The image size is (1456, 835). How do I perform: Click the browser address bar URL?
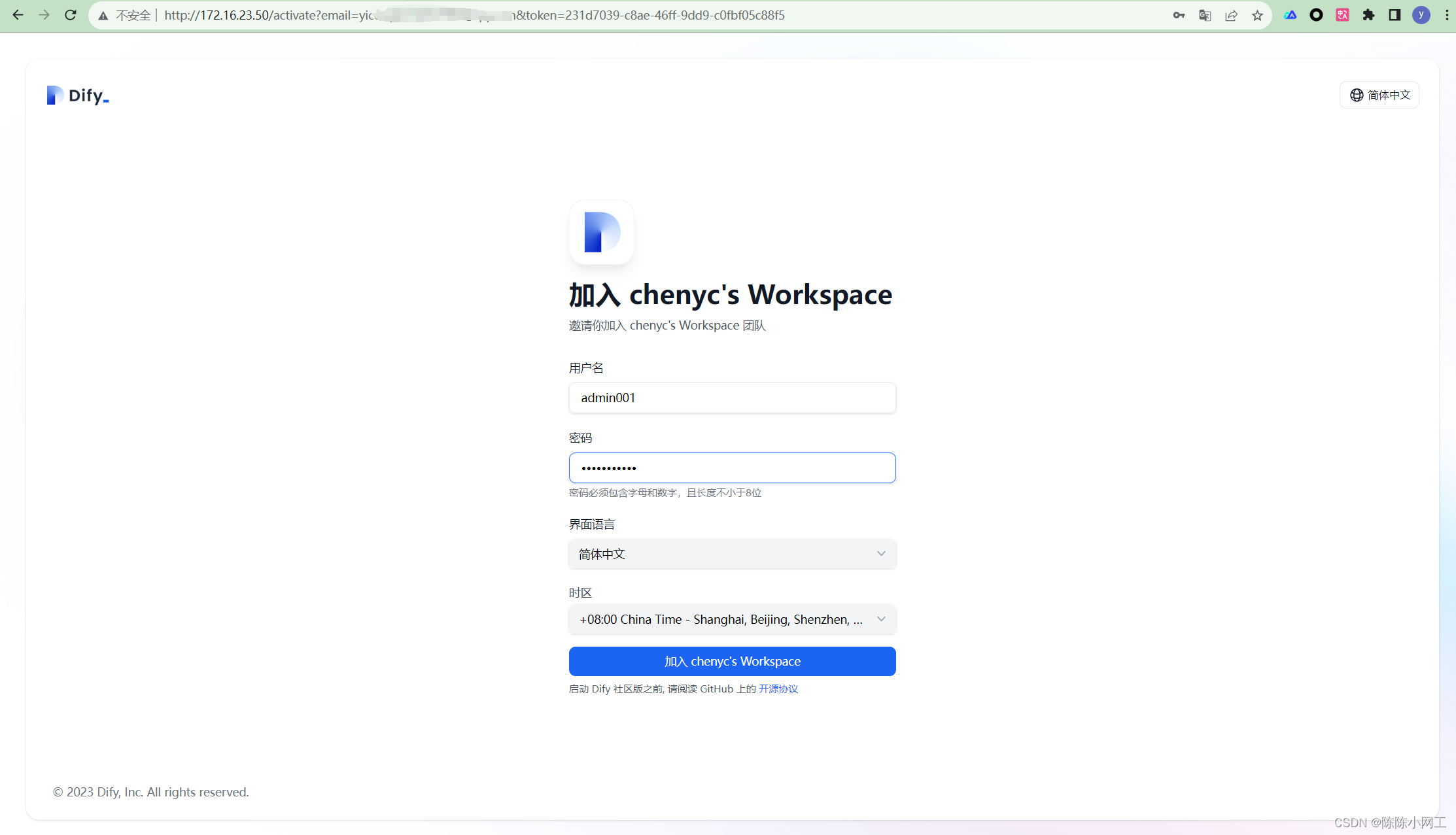pyautogui.click(x=474, y=15)
